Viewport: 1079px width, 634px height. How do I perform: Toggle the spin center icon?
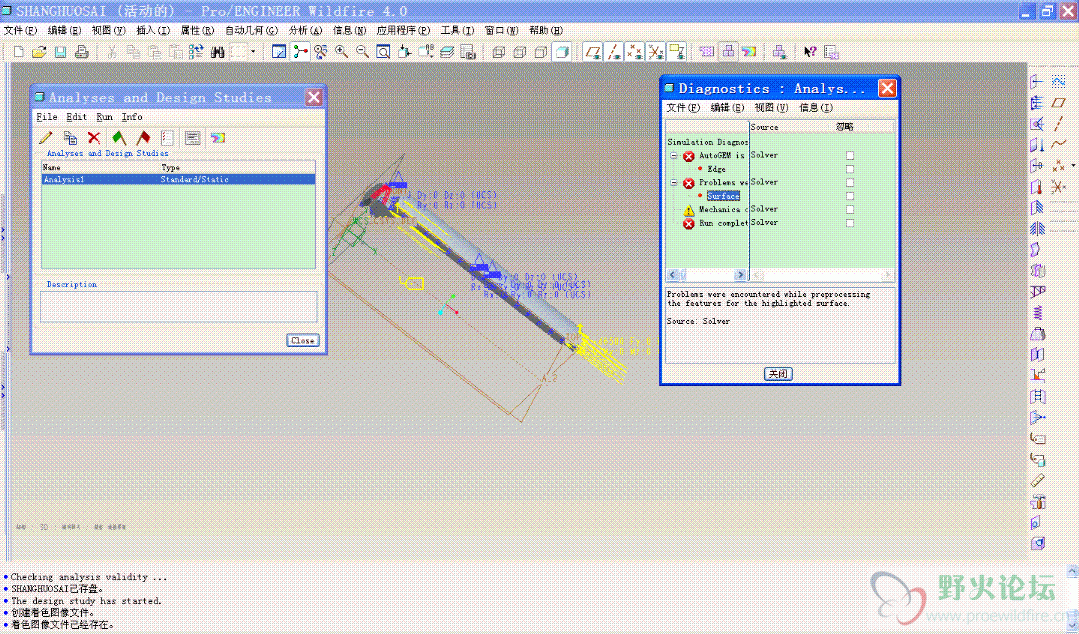point(300,52)
